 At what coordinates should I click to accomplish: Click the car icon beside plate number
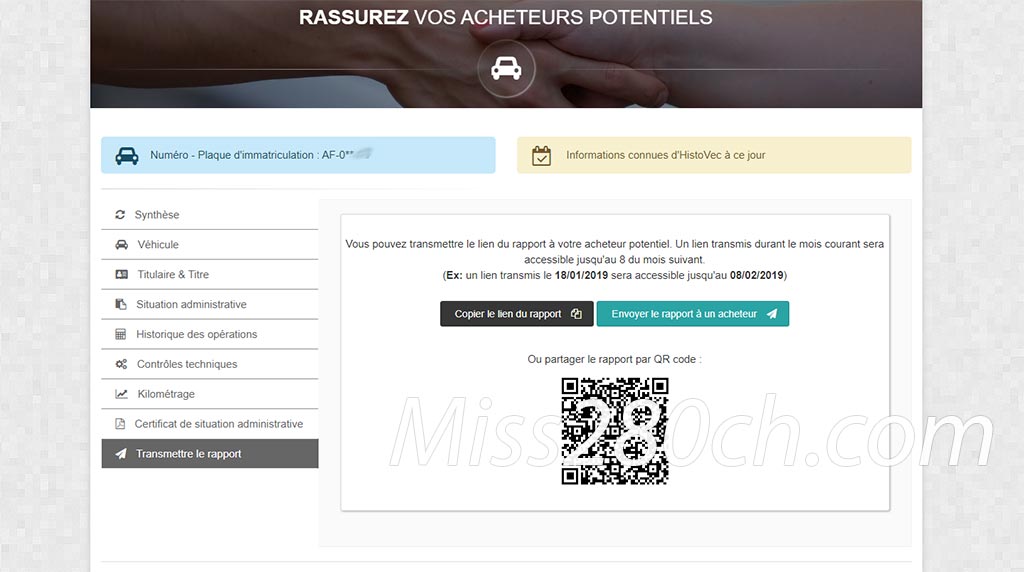click(x=127, y=155)
